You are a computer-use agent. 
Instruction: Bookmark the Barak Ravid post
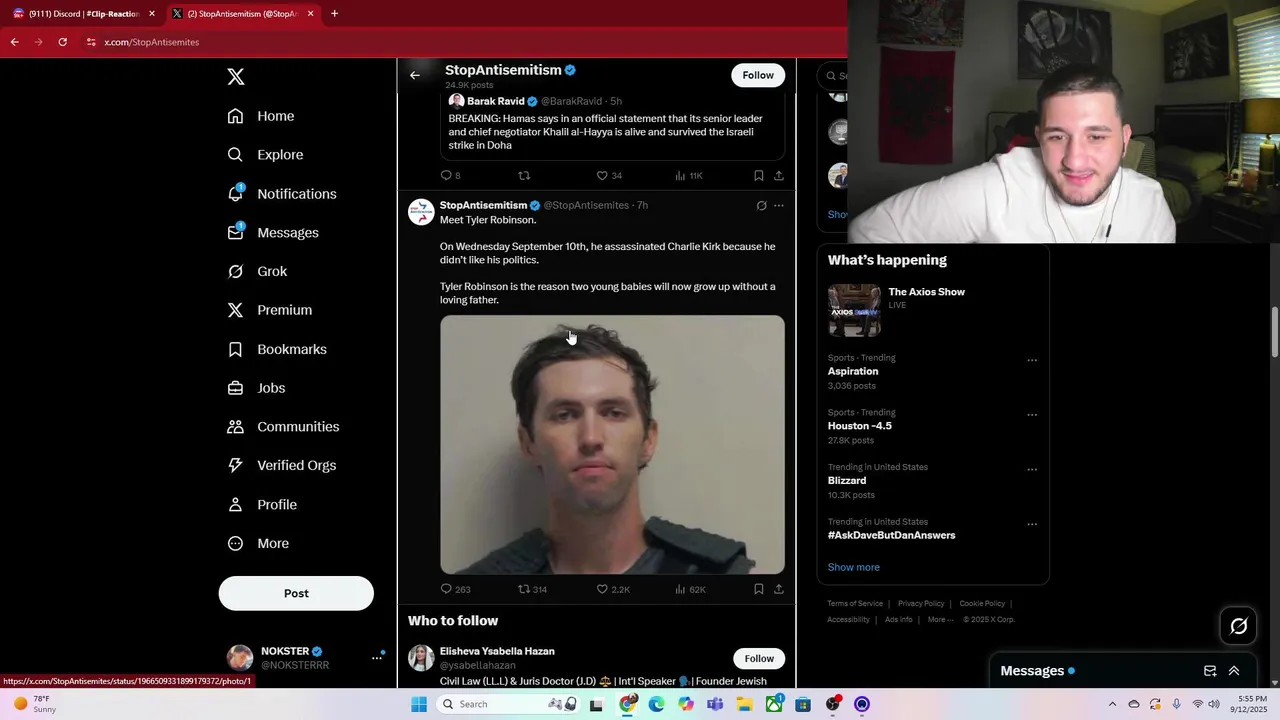point(759,175)
